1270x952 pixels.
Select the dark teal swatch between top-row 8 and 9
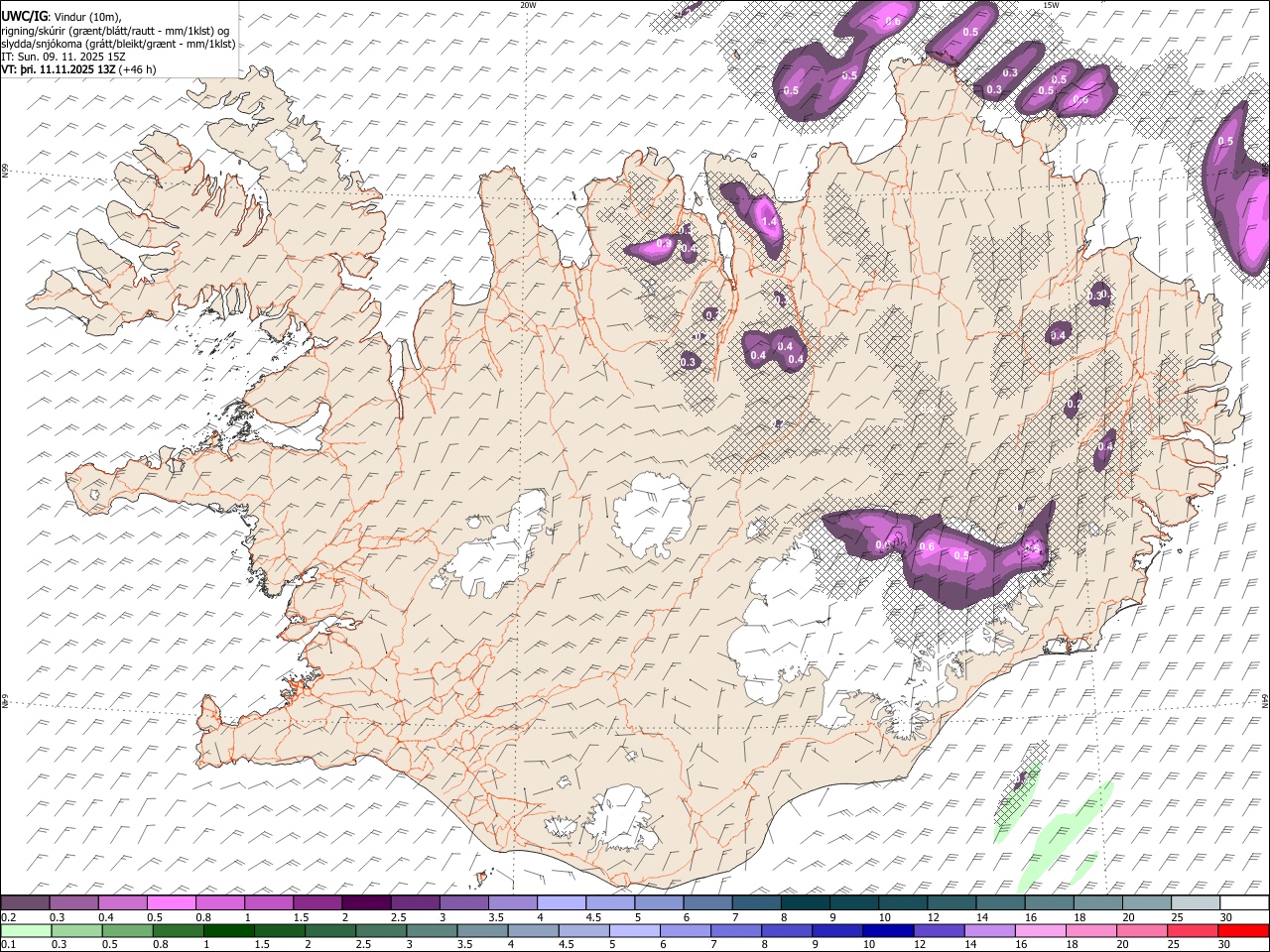[x=803, y=903]
